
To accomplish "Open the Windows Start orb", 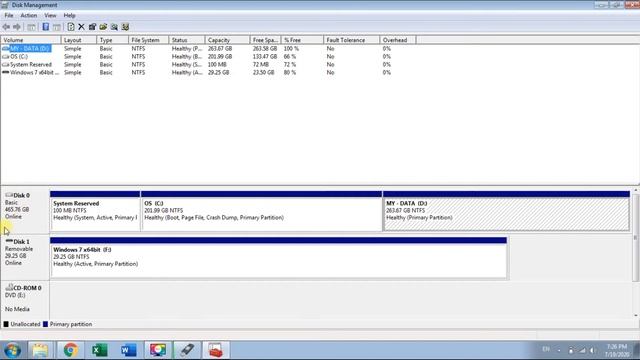I will [x=12, y=350].
